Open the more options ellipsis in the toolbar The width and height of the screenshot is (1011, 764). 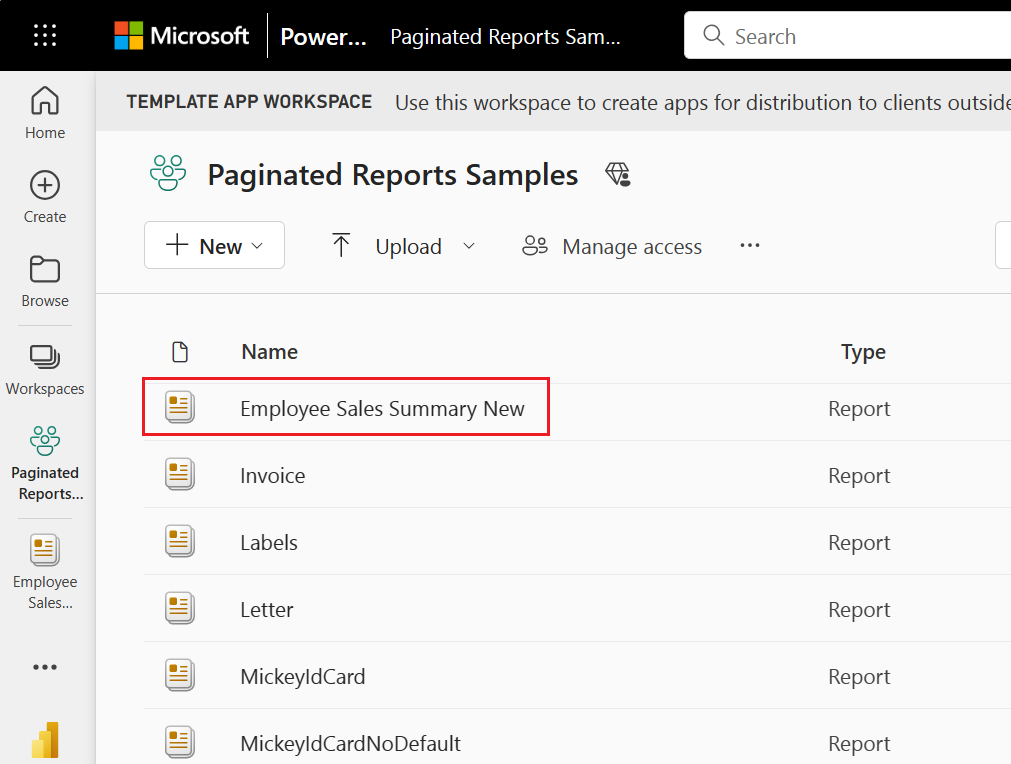[750, 245]
